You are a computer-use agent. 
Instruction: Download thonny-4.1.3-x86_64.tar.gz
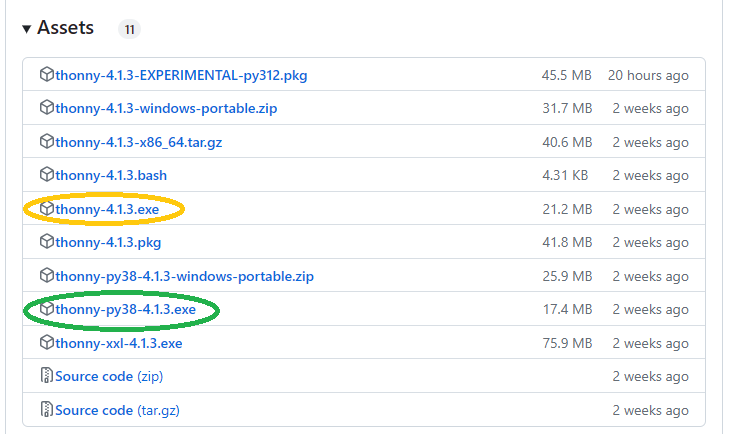point(138,142)
